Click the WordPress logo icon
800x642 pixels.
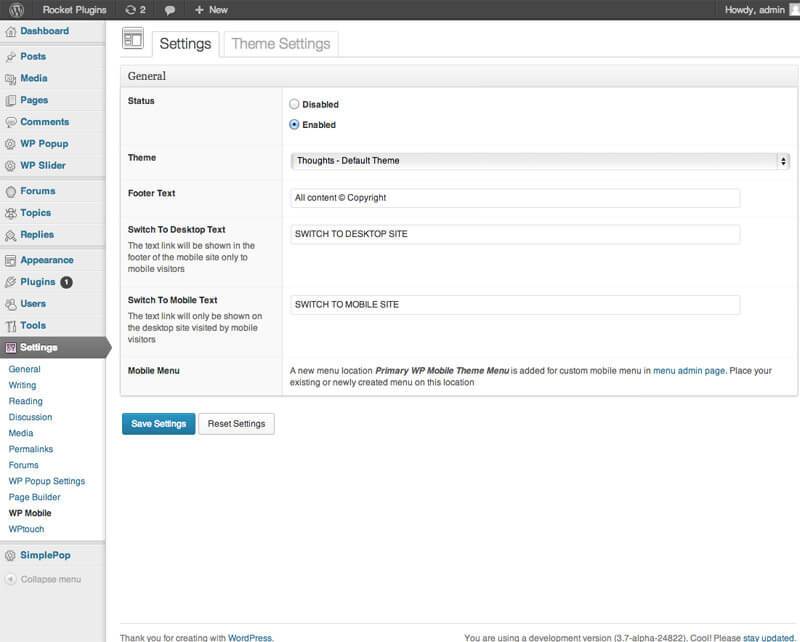[16, 10]
